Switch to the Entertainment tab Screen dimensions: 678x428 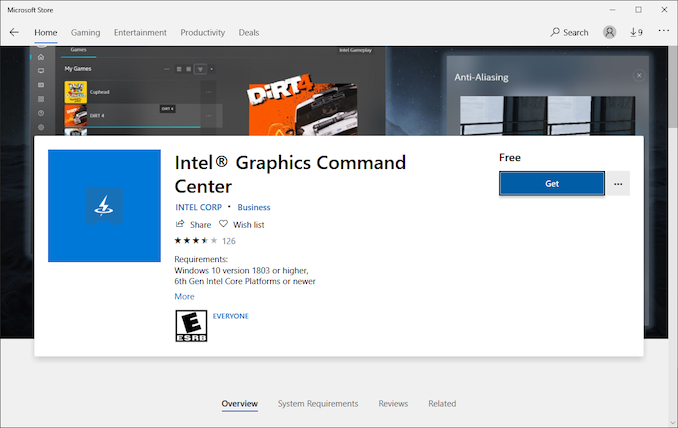coord(140,32)
